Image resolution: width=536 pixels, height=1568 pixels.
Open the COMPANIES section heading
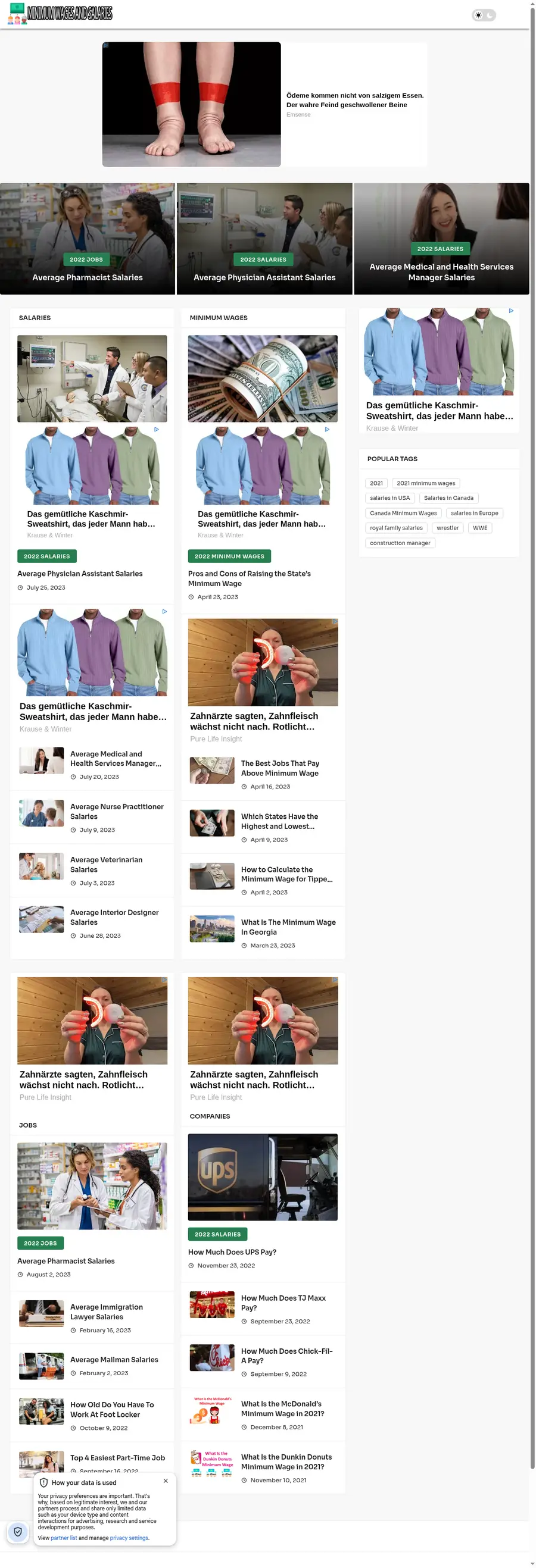[x=210, y=1116]
